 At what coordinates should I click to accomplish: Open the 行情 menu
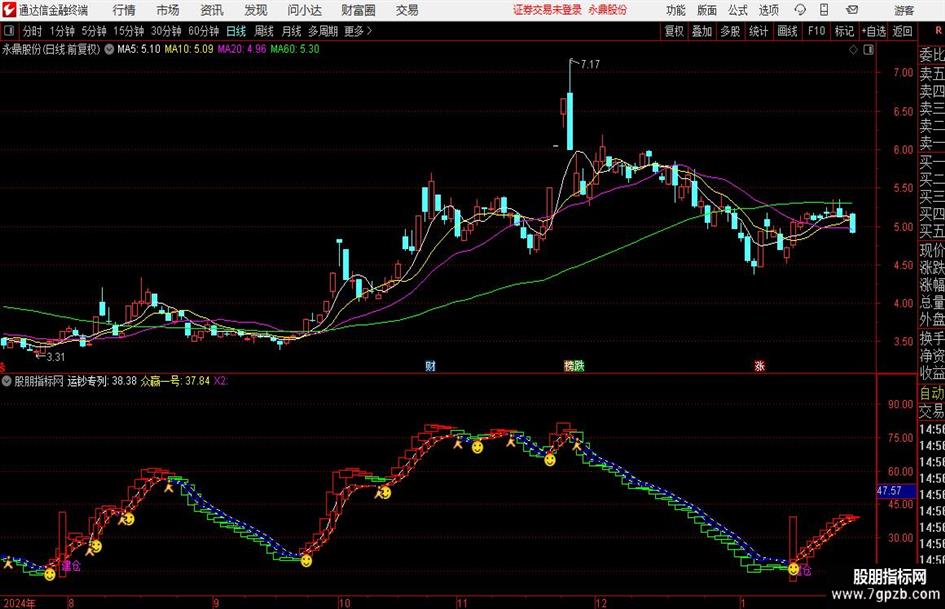(x=124, y=10)
